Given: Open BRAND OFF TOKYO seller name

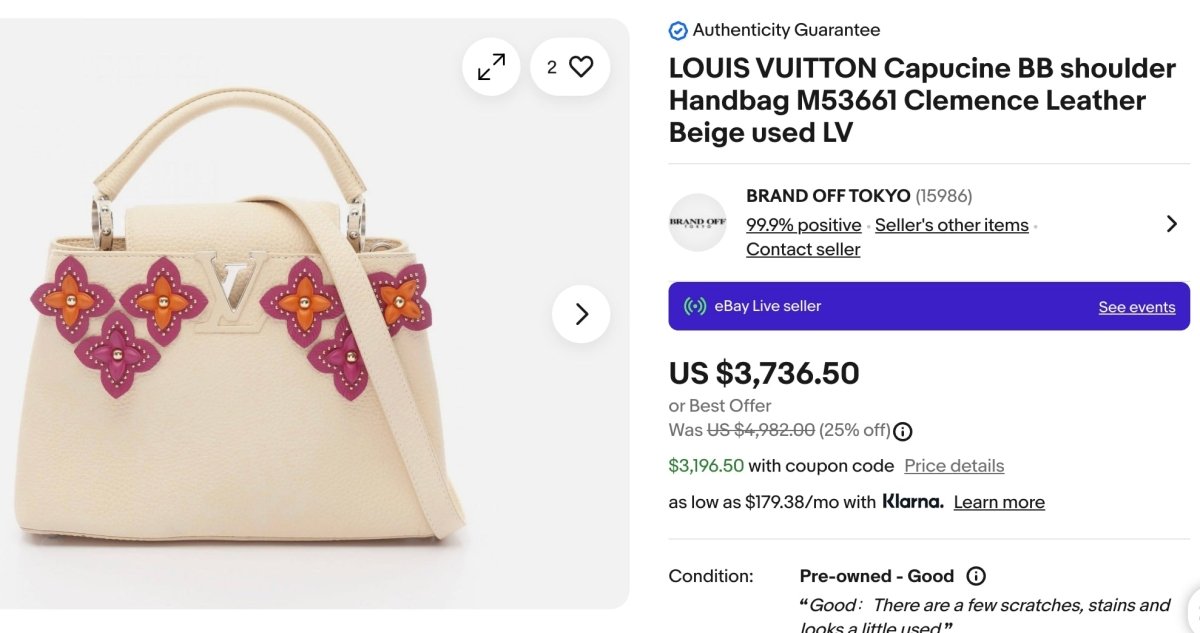Looking at the screenshot, I should coord(828,196).
